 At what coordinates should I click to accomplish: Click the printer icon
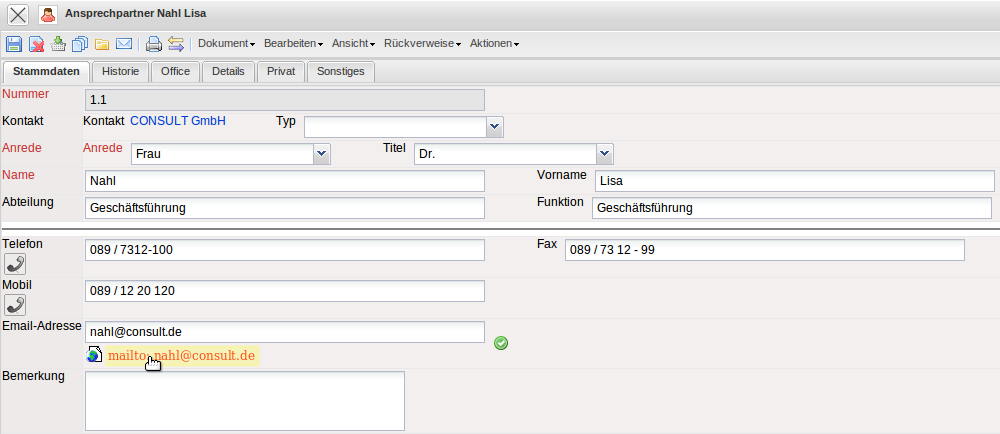pos(153,44)
